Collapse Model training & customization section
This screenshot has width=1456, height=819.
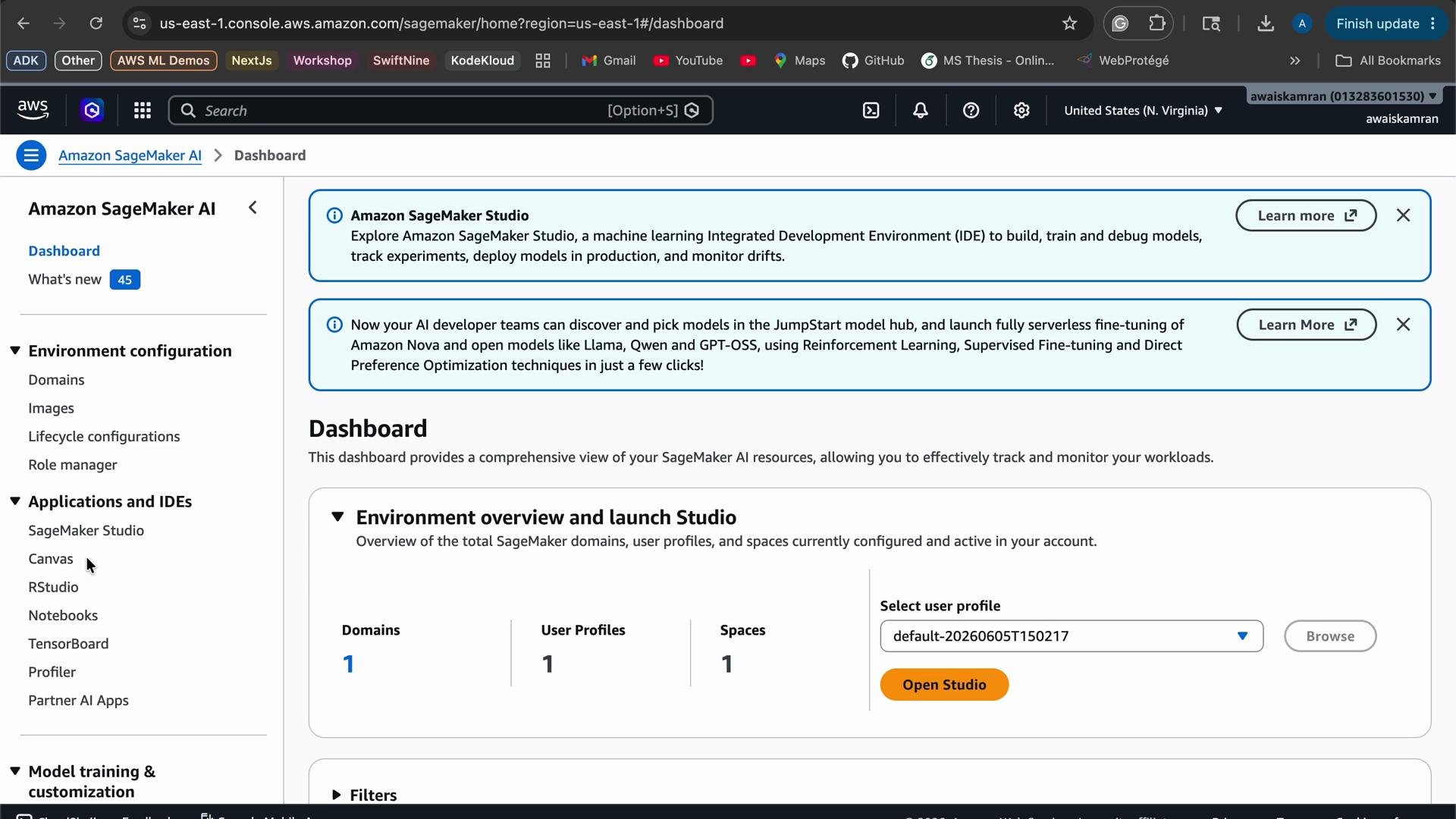15,771
